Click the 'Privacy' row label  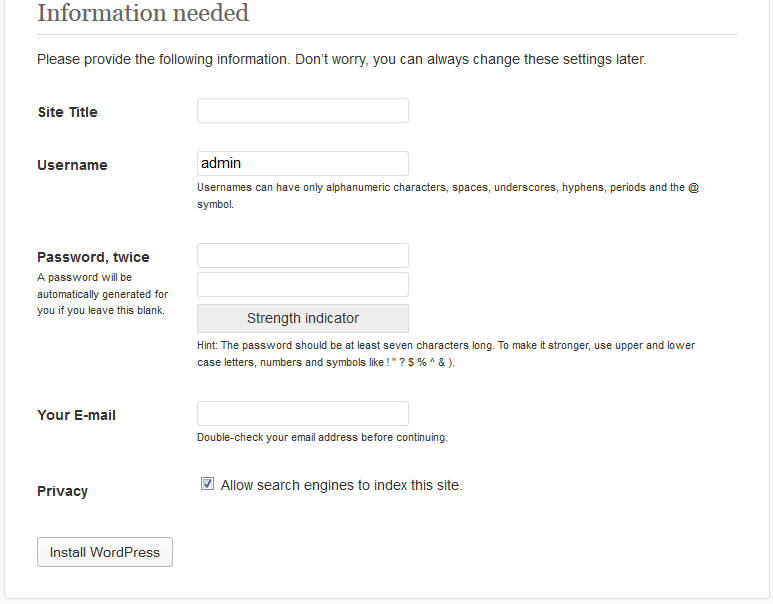62,491
